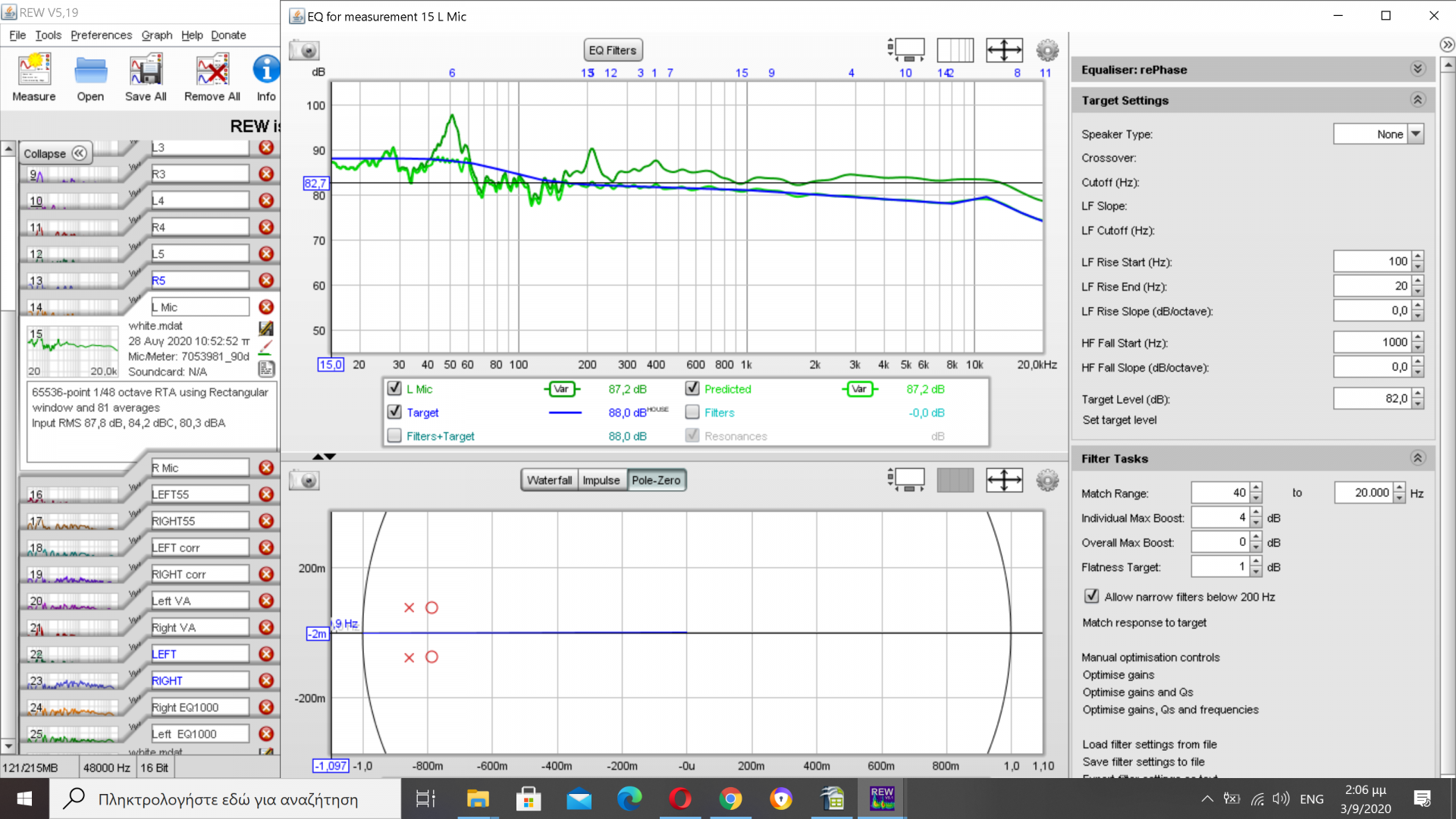Capture upper graph with camera icon
The width and height of the screenshot is (1456, 819).
[x=305, y=50]
